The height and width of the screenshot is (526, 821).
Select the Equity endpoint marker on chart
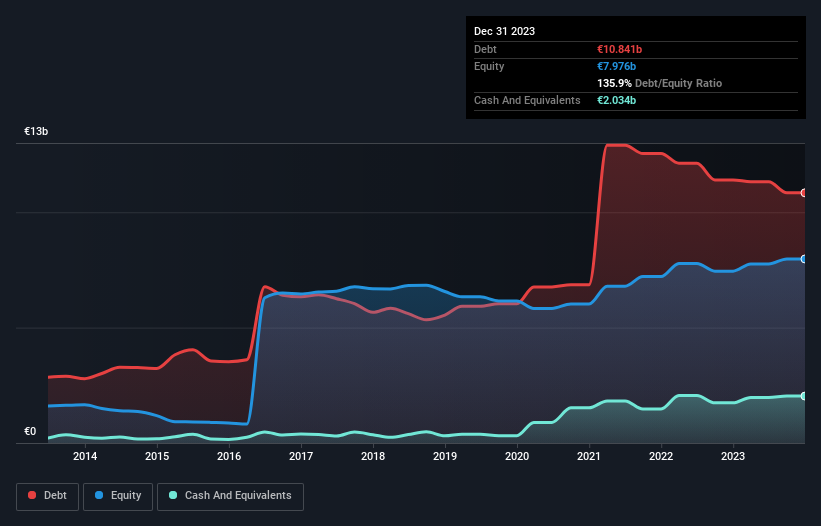[x=804, y=259]
